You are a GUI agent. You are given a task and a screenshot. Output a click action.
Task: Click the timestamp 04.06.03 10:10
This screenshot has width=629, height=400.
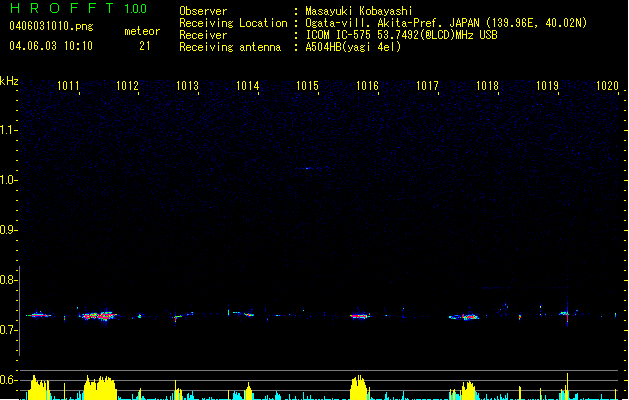(51, 46)
